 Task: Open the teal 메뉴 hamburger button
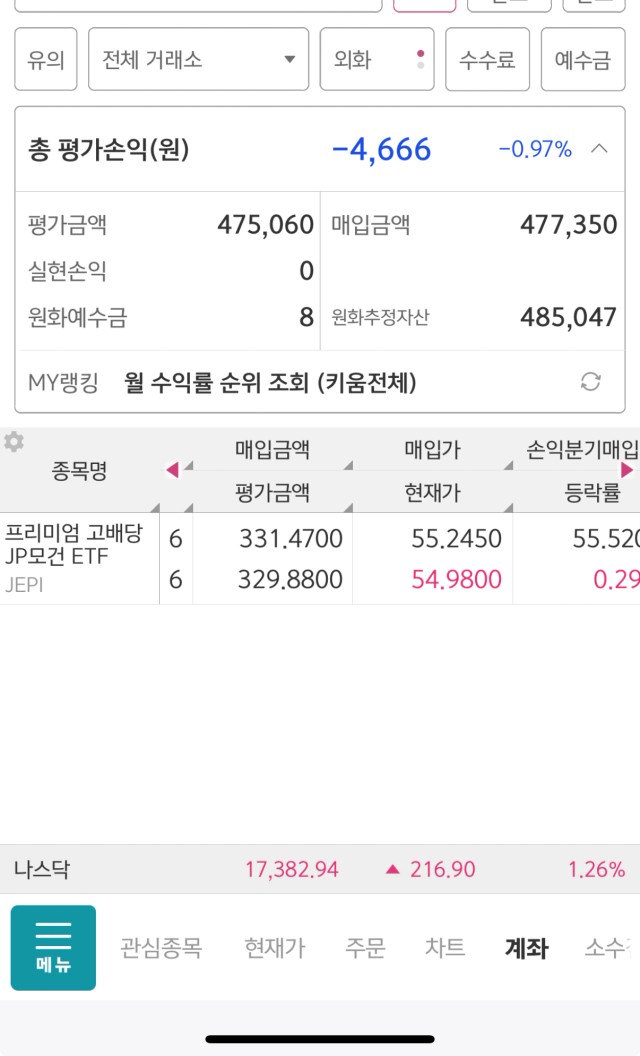(x=53, y=948)
